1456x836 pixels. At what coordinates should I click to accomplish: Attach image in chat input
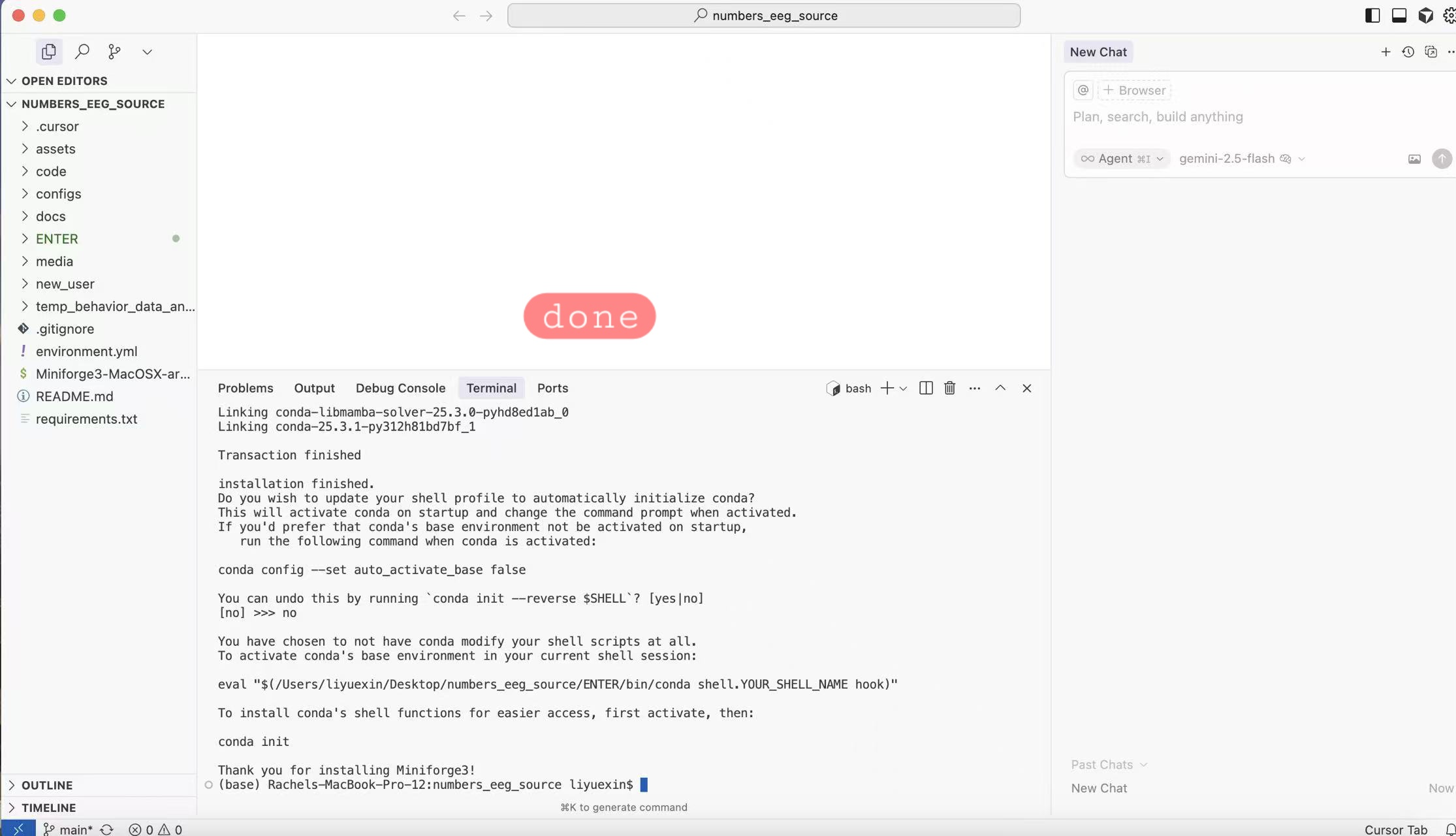(x=1414, y=159)
